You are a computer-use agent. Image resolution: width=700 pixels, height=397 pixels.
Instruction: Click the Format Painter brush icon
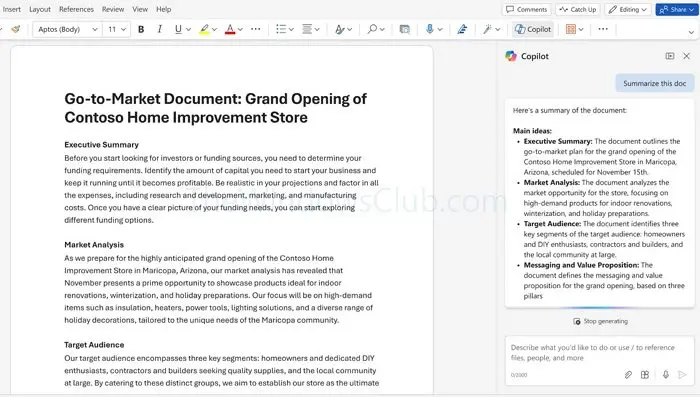16,29
